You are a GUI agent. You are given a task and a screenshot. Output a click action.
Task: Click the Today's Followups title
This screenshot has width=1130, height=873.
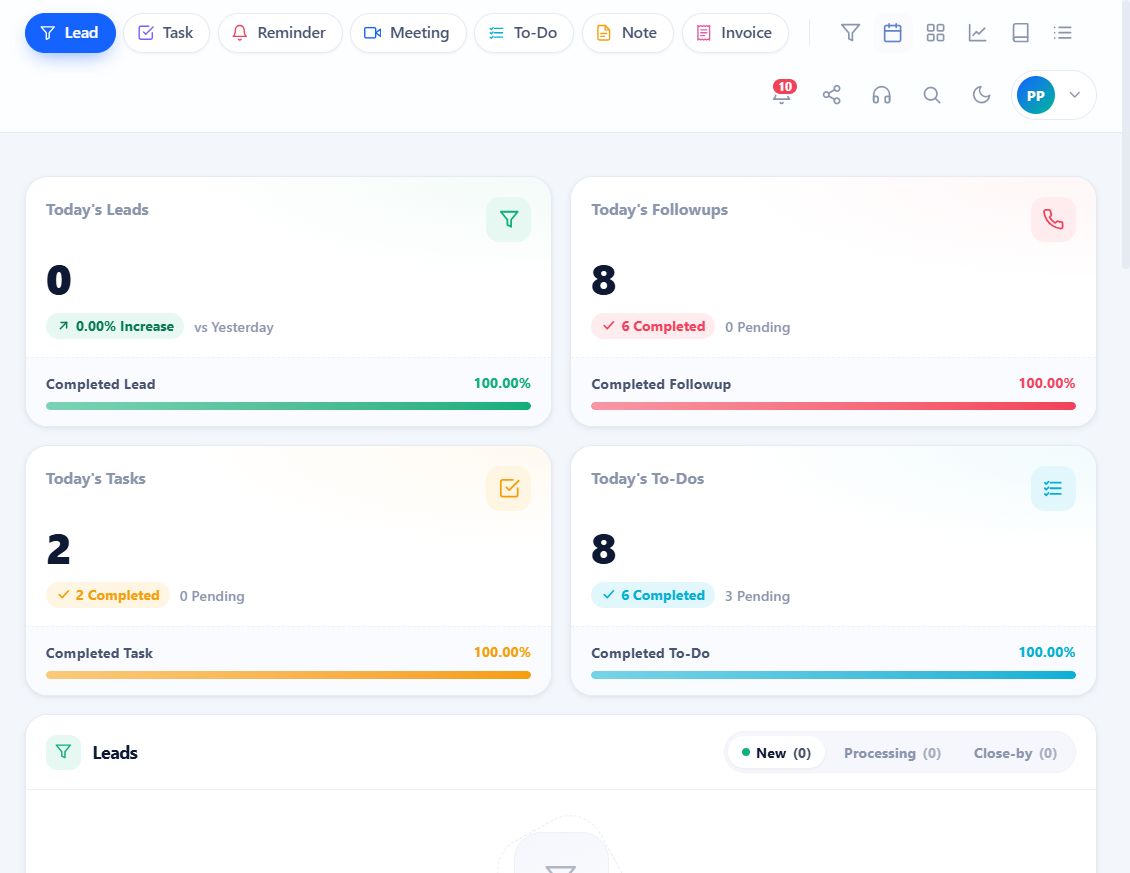659,210
